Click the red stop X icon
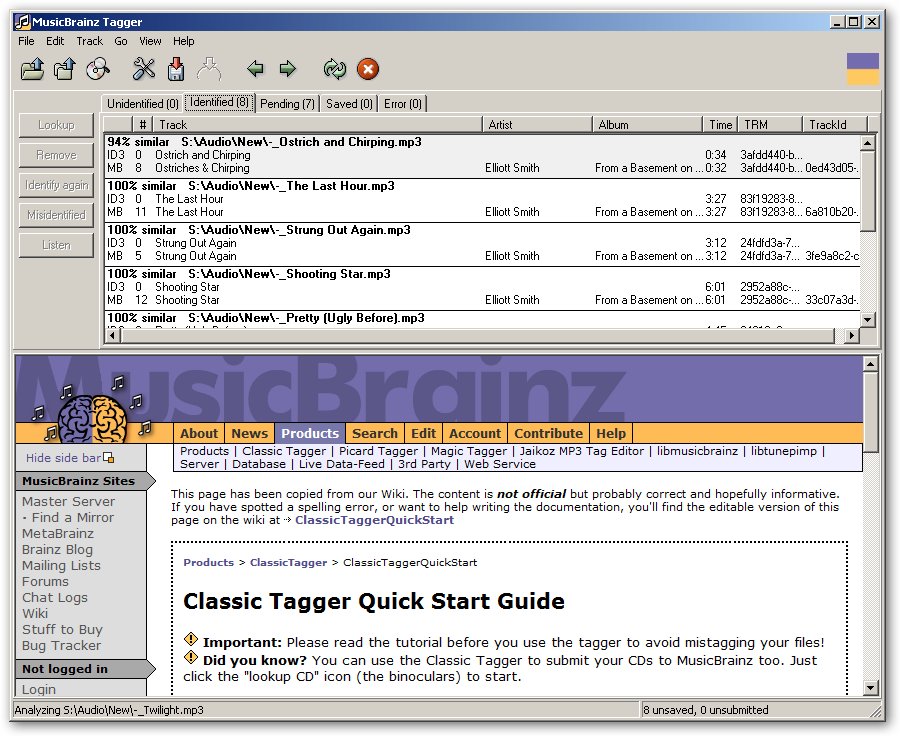Viewport: 900px width, 736px height. 367,69
